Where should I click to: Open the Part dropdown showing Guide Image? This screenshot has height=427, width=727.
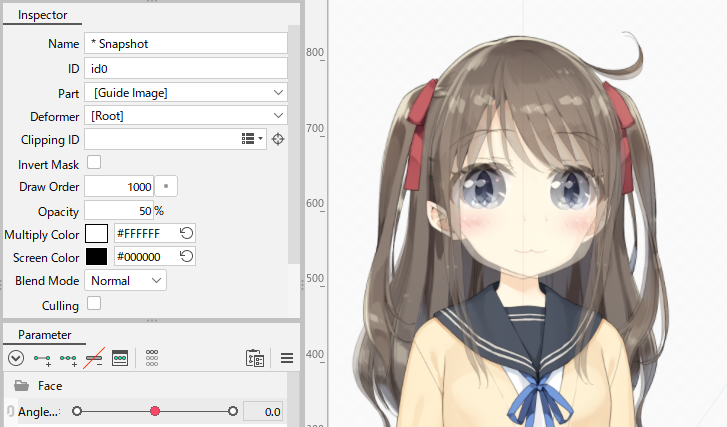coord(186,92)
